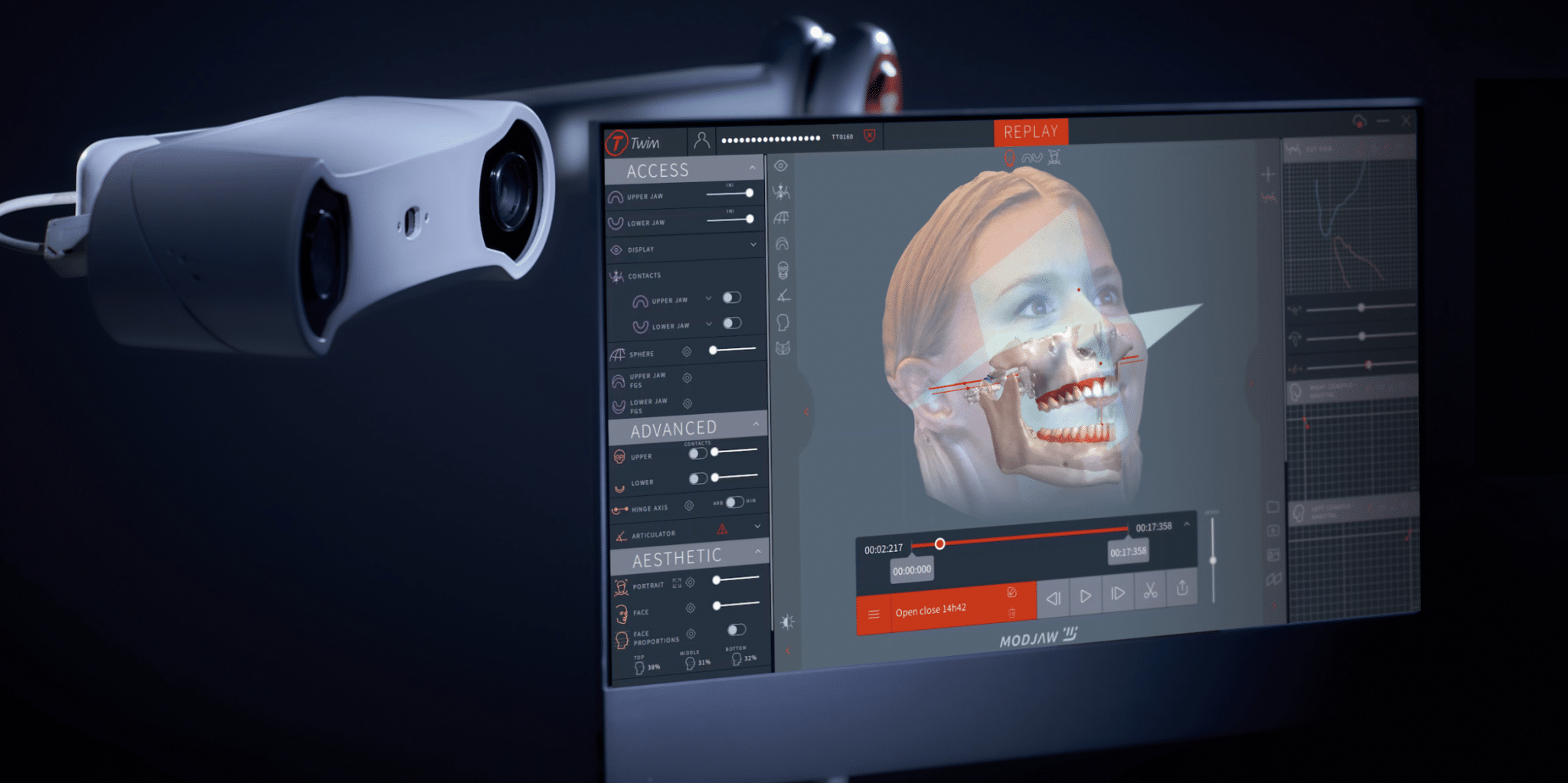The image size is (1568, 783).
Task: Click the scissors cut icon in playback bar
Action: [1150, 591]
